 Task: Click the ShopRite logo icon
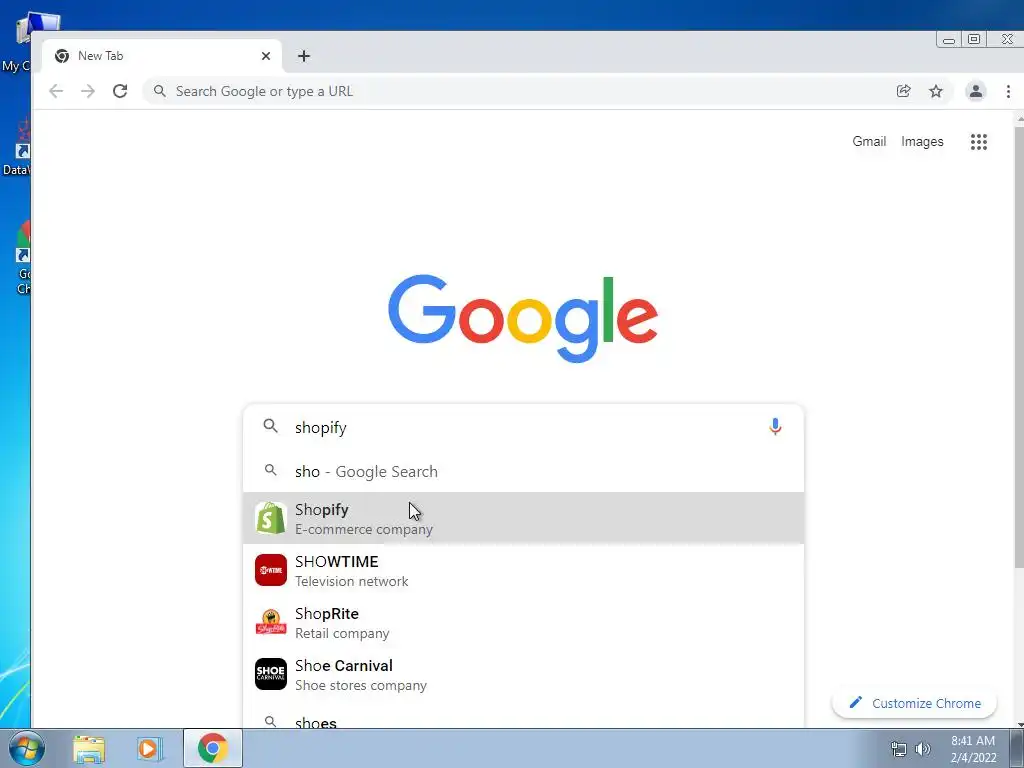(x=270, y=622)
